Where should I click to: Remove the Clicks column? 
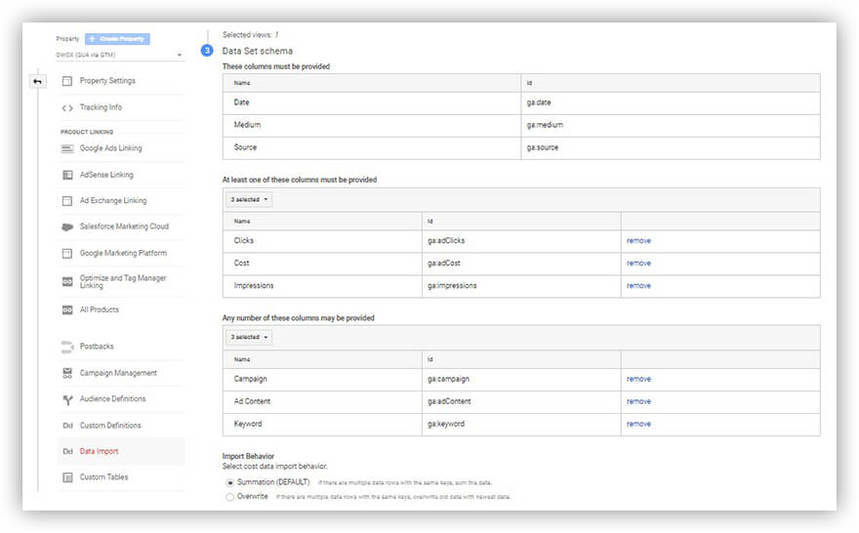(638, 241)
